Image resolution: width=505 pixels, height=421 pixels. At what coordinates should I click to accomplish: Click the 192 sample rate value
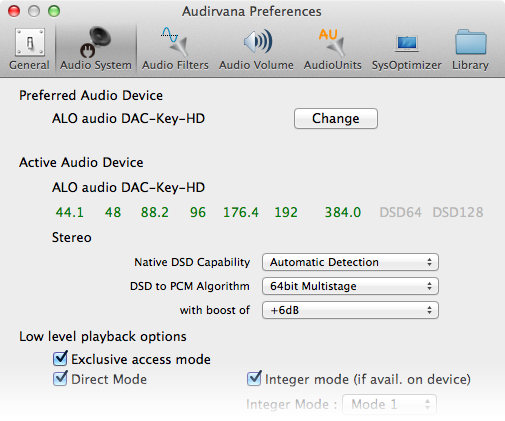coord(286,212)
